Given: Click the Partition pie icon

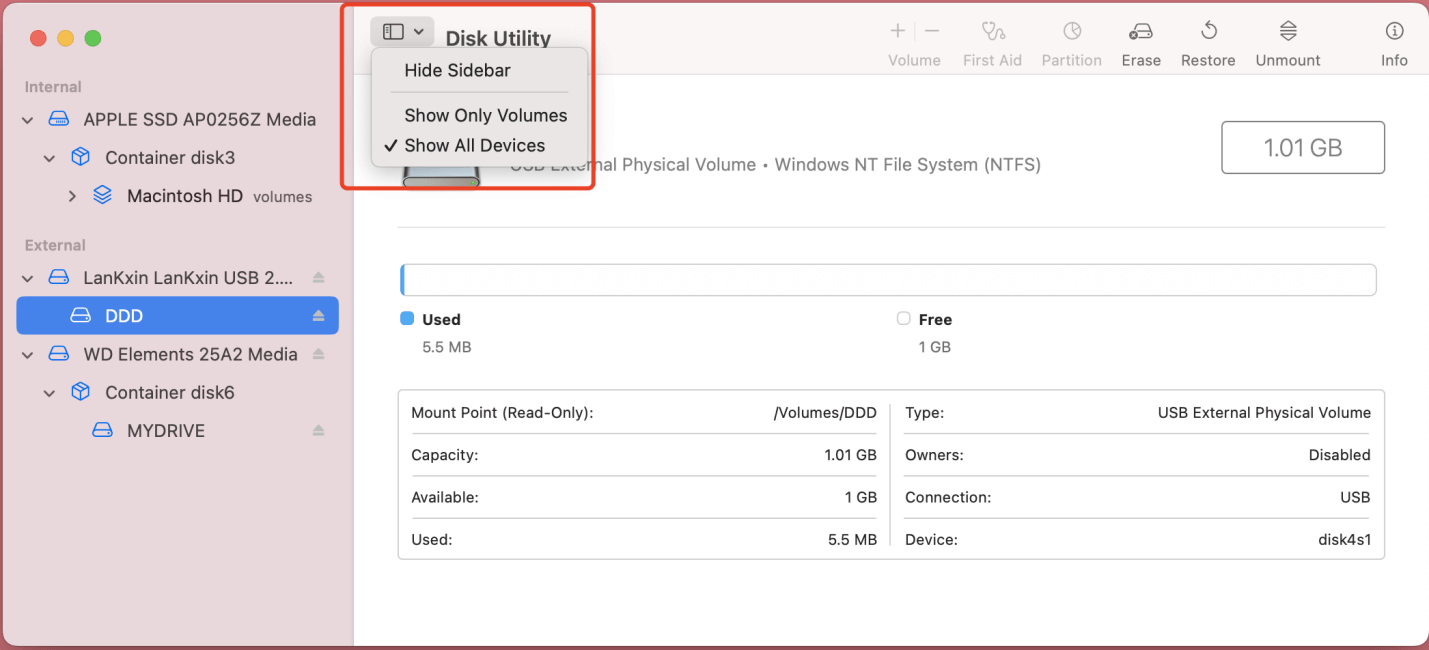Looking at the screenshot, I should pos(1071,32).
